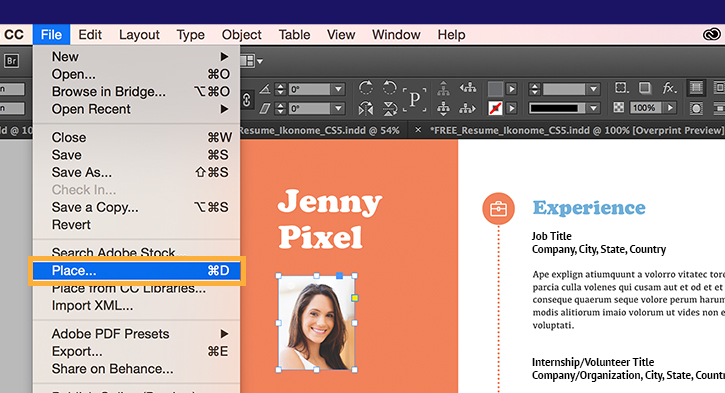Toggle the wrap around bounding box option
725x393 pixels.
(719, 88)
